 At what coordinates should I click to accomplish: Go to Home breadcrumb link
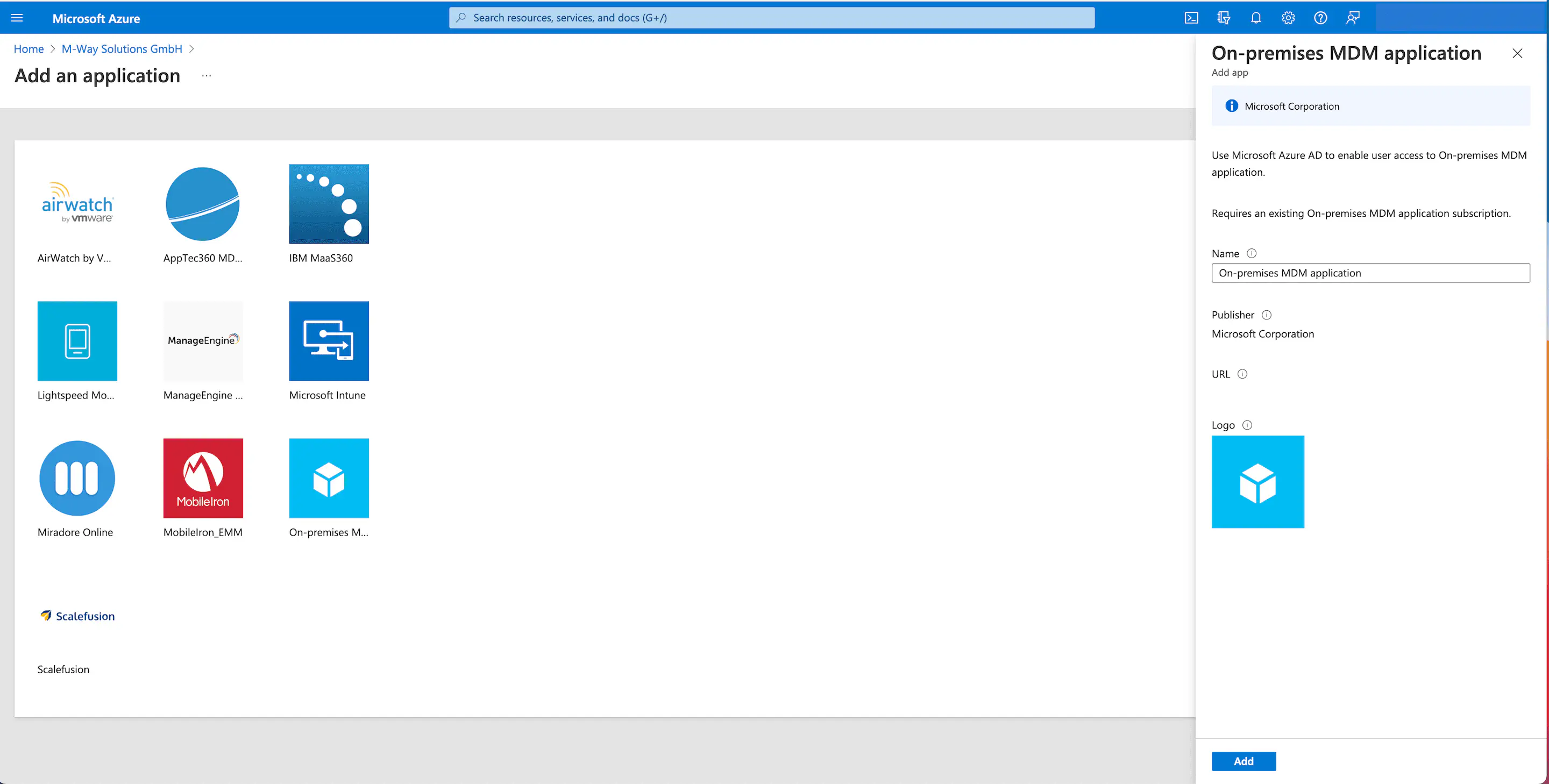(29, 49)
